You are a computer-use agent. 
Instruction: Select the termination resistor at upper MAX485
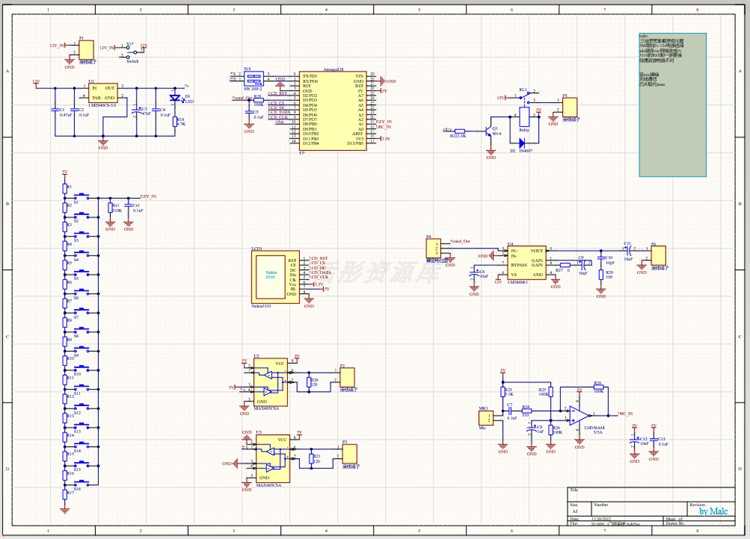pos(309,382)
